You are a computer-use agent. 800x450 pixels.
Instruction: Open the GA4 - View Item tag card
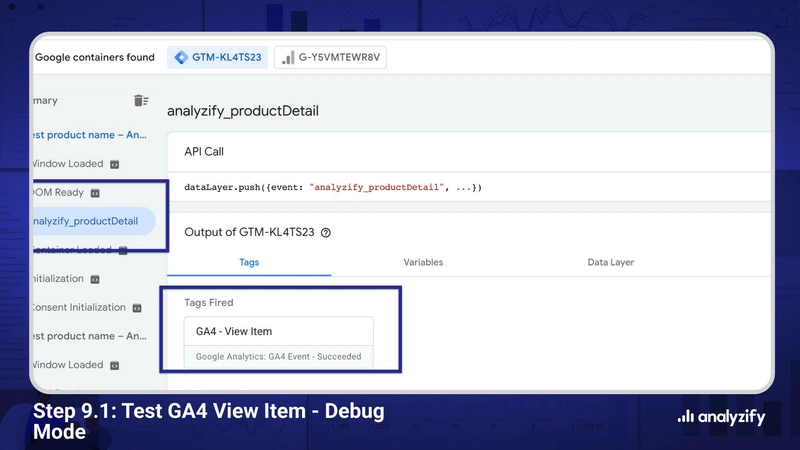[279, 342]
